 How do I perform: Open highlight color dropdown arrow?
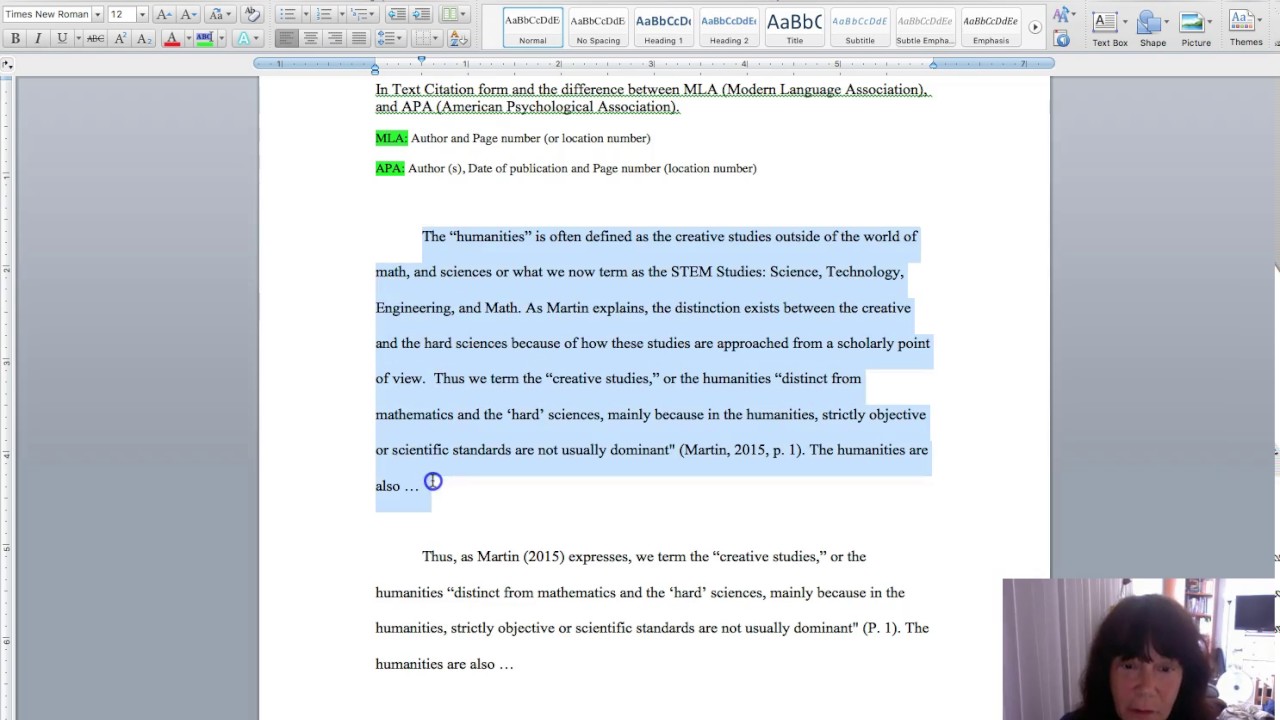click(220, 38)
